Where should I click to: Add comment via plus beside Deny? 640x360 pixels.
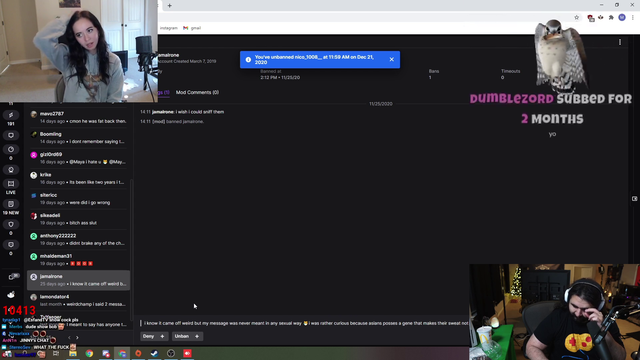(162, 336)
